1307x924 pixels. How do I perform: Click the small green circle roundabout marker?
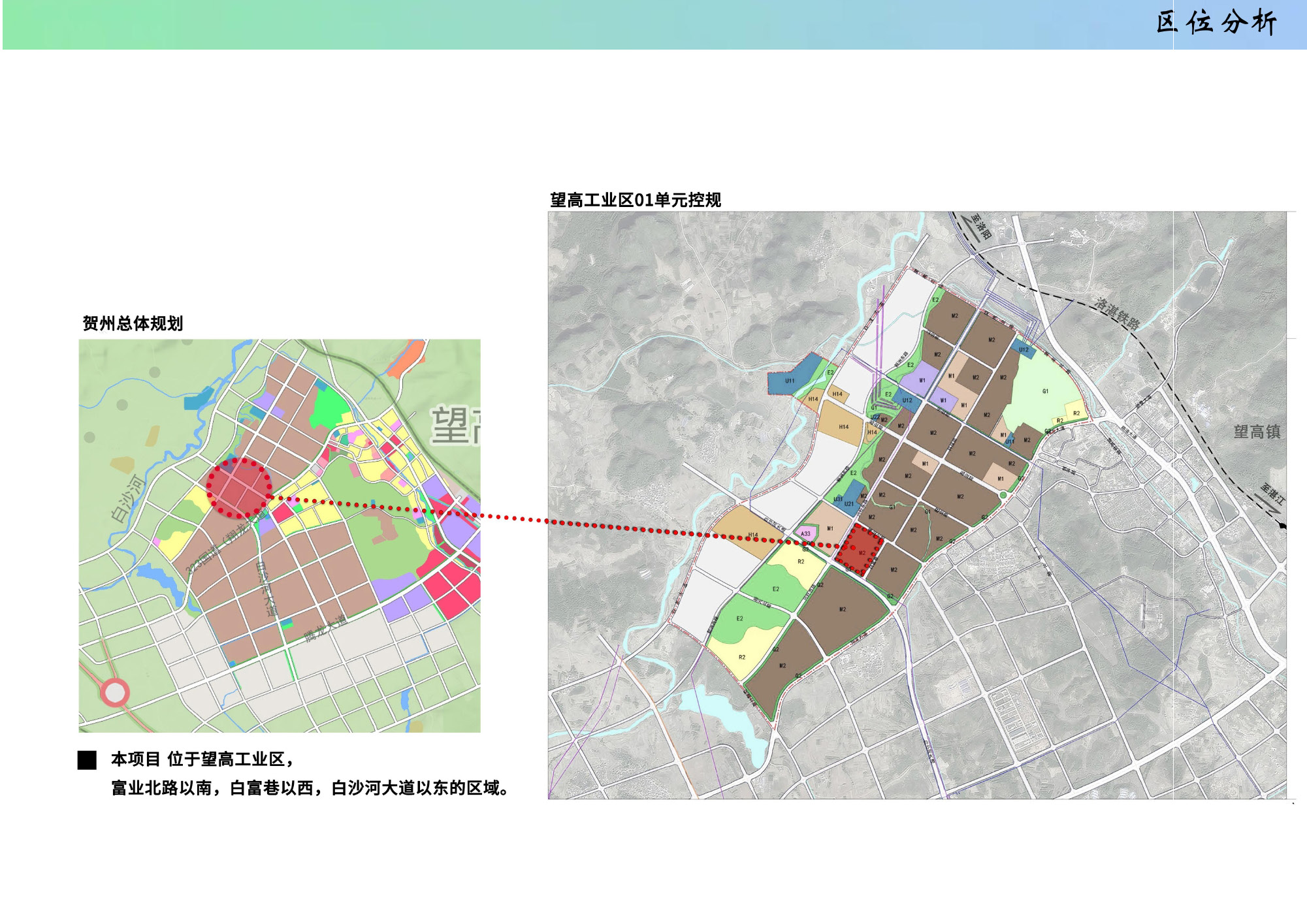point(1003,496)
